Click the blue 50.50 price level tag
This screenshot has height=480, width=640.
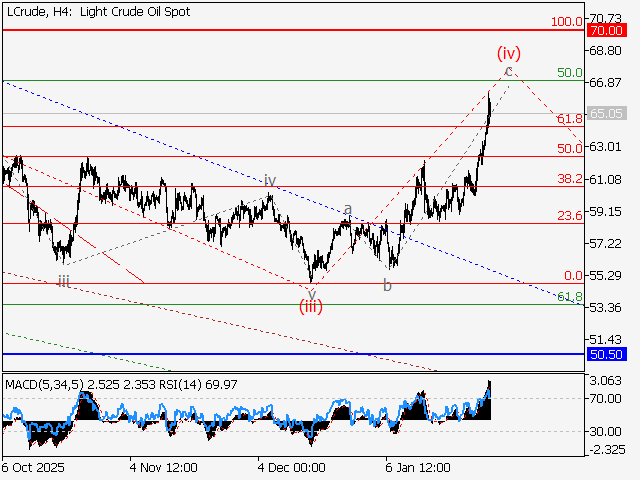point(607,354)
